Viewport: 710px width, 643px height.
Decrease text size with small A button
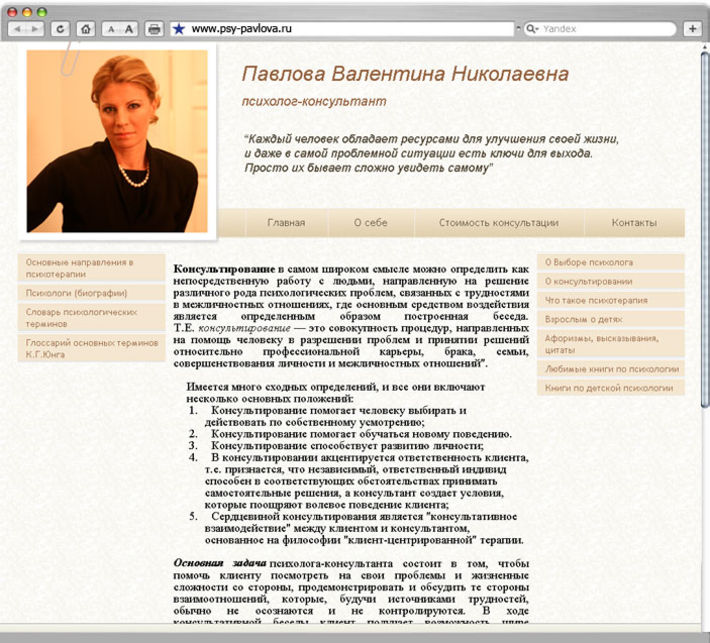(111, 29)
